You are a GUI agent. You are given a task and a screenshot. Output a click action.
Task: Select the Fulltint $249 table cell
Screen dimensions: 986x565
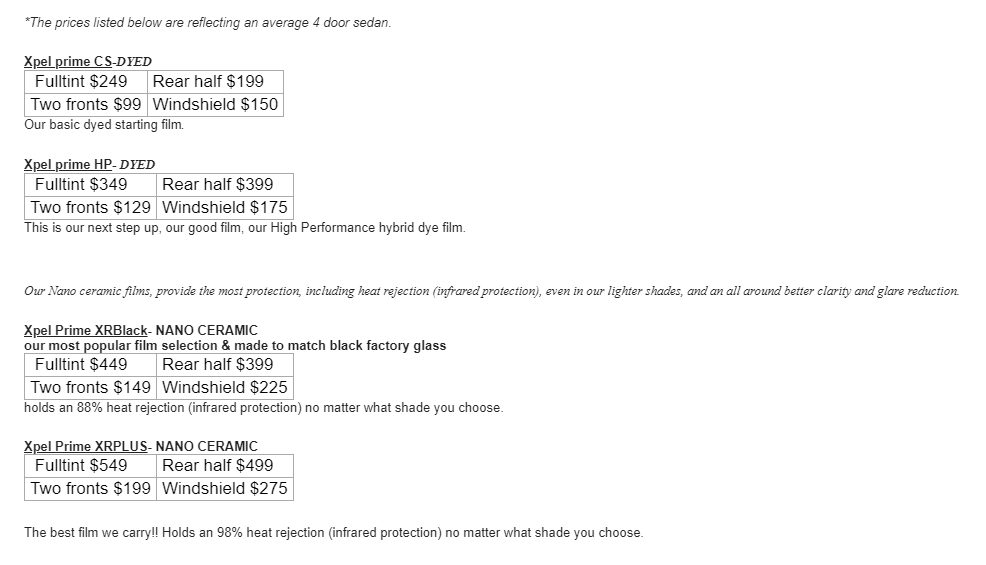coord(81,81)
